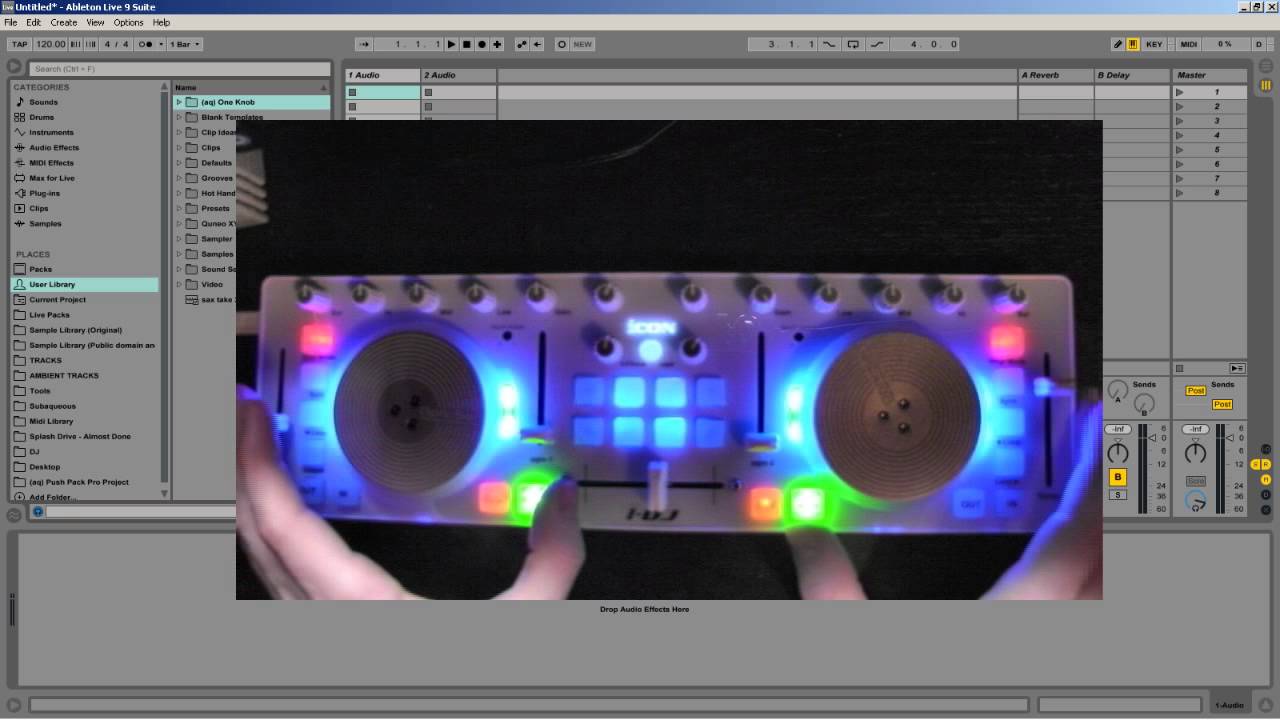Click the TAP tempo button
This screenshot has width=1280, height=720.
click(19, 44)
